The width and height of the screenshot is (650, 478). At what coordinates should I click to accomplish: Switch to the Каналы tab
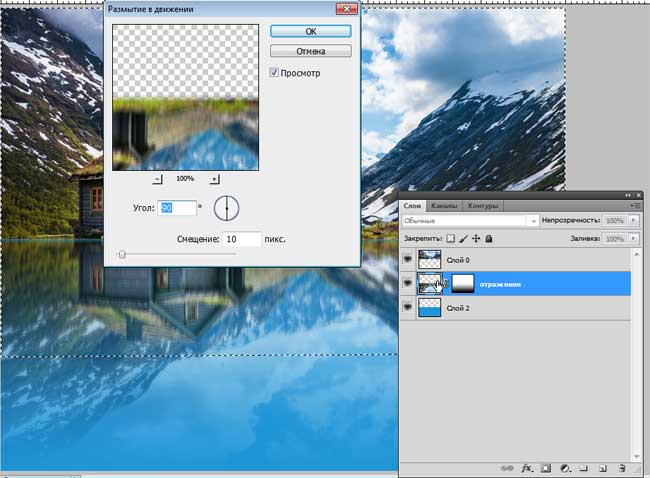click(x=444, y=206)
